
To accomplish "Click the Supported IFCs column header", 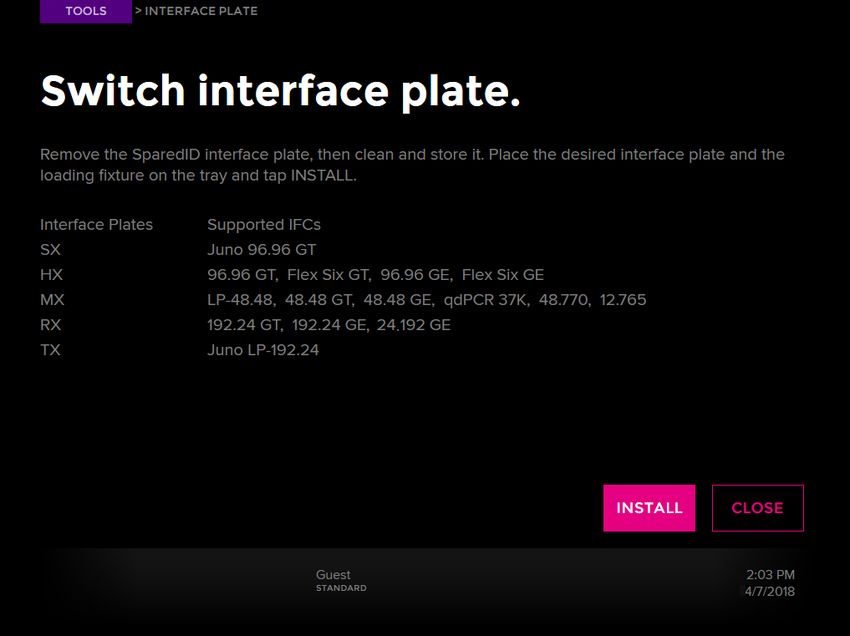I will pyautogui.click(x=263, y=225).
